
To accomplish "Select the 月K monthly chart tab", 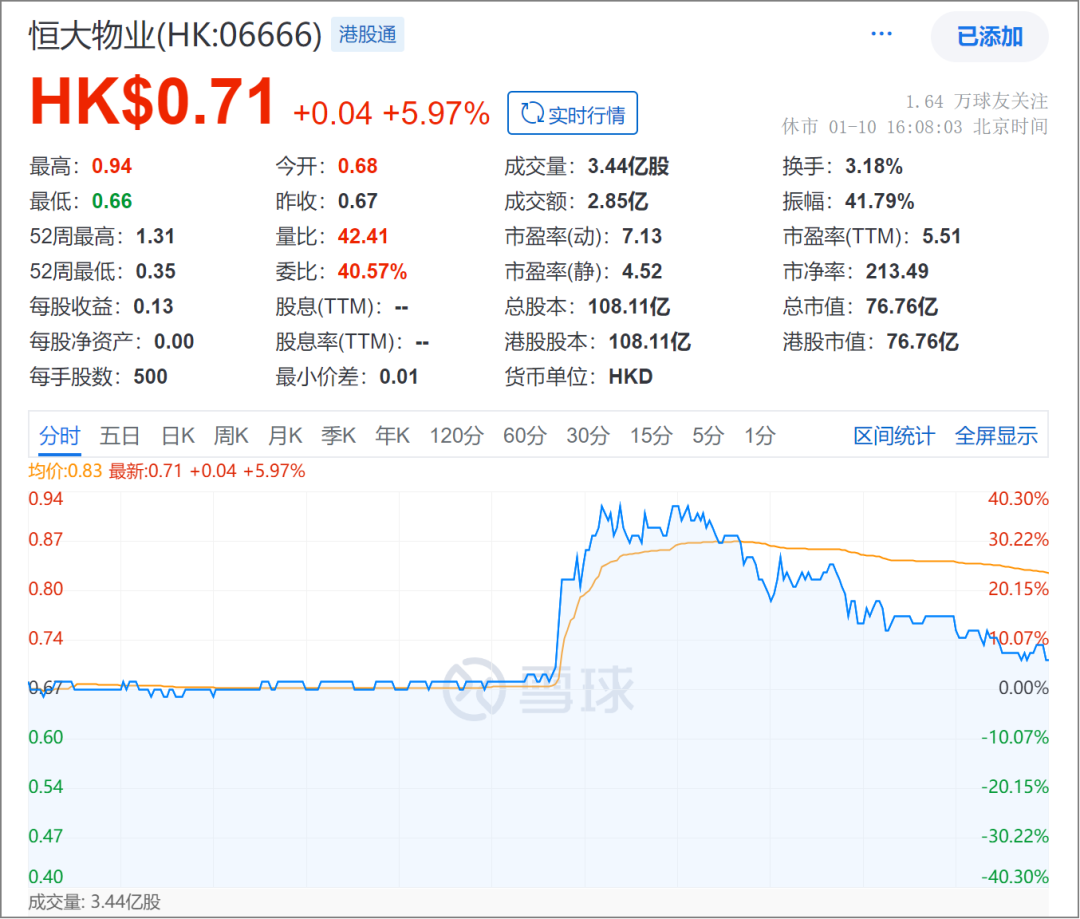I will point(285,435).
